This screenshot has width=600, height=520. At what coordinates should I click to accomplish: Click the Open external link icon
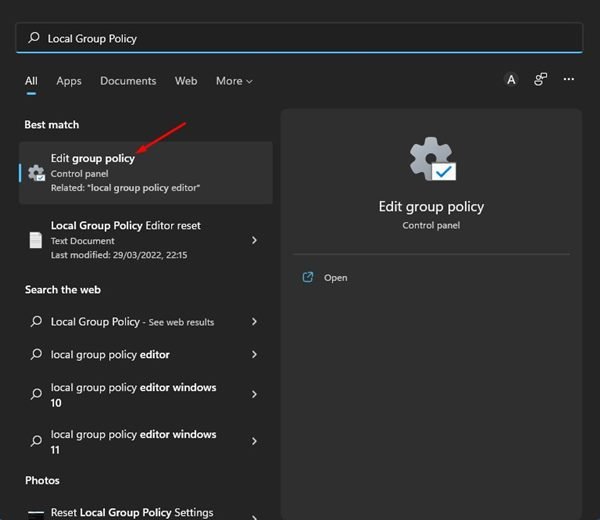click(x=308, y=277)
